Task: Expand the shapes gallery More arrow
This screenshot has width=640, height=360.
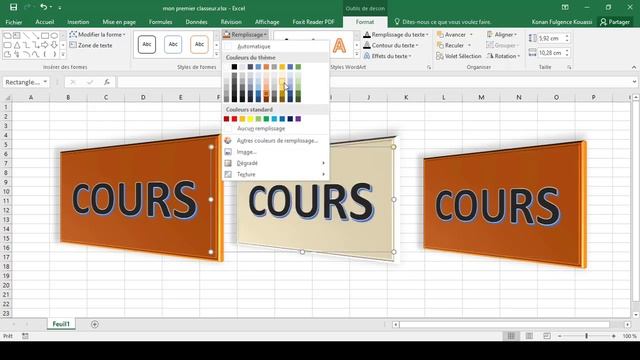Action: pos(63,54)
